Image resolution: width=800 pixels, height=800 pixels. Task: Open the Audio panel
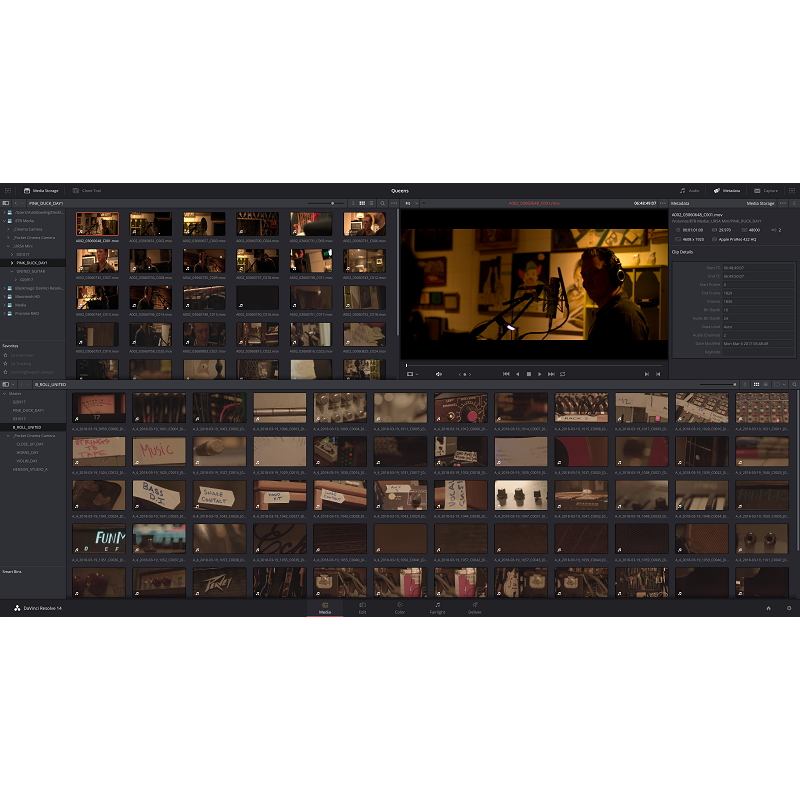689,190
